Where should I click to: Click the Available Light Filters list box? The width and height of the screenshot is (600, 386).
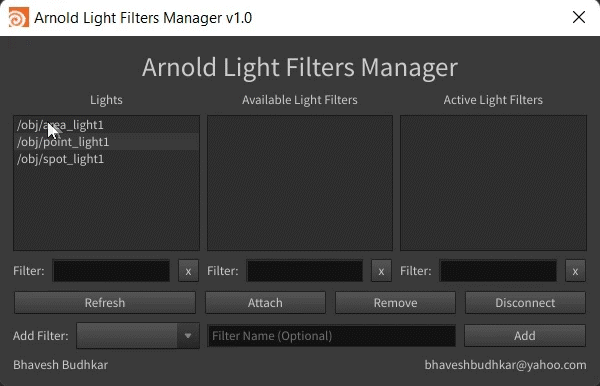click(300, 183)
